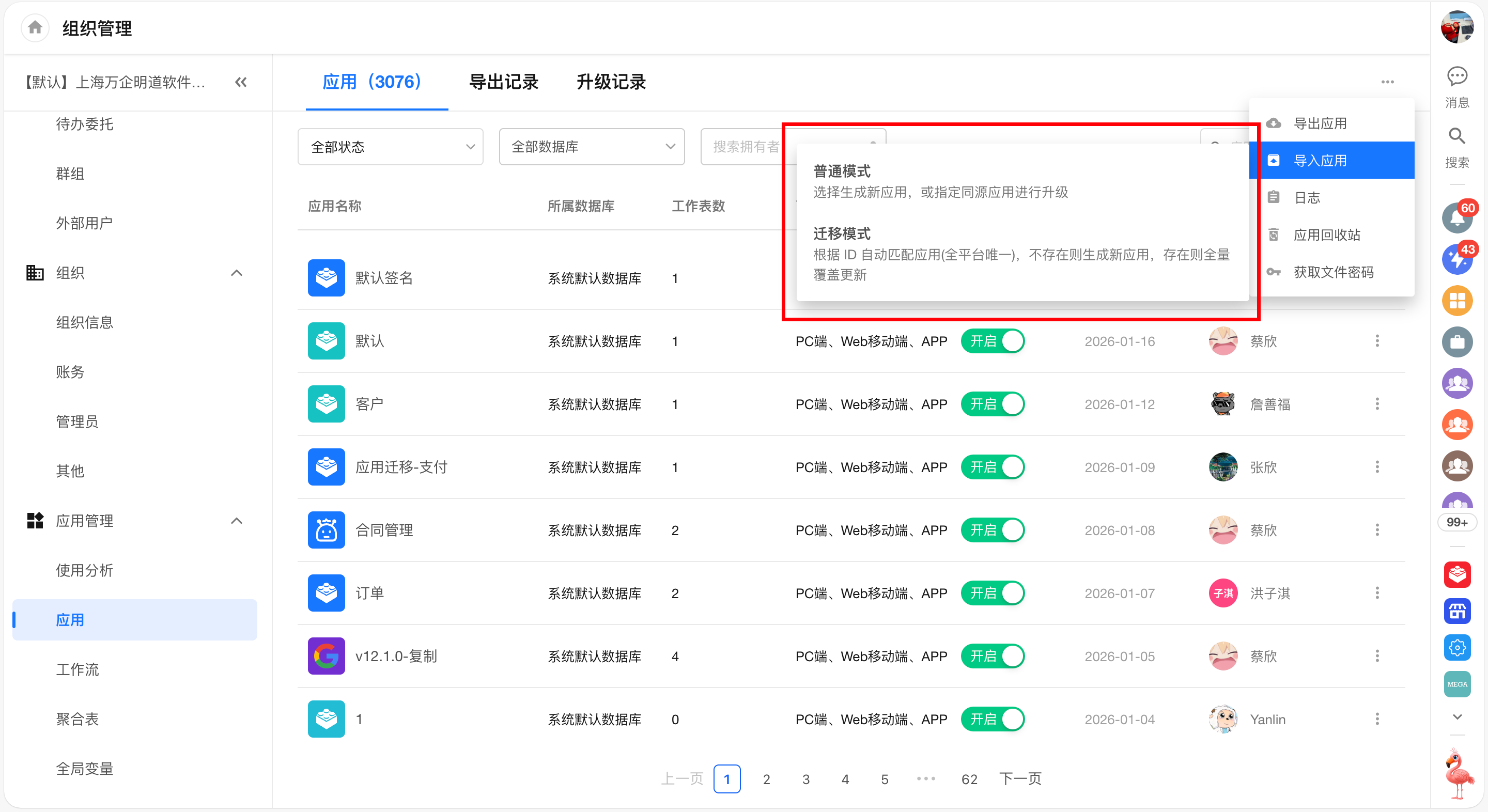Expand the 全部数据库 filter dropdown

click(x=592, y=147)
